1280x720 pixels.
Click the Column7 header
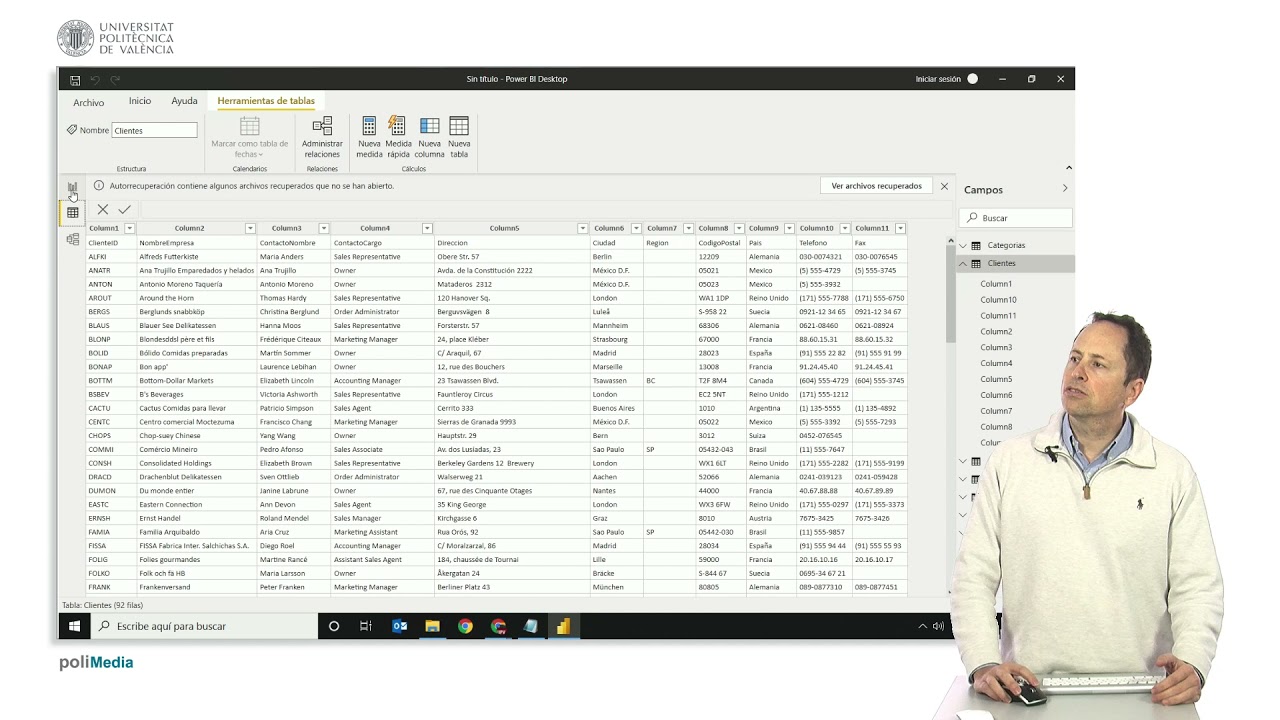662,229
